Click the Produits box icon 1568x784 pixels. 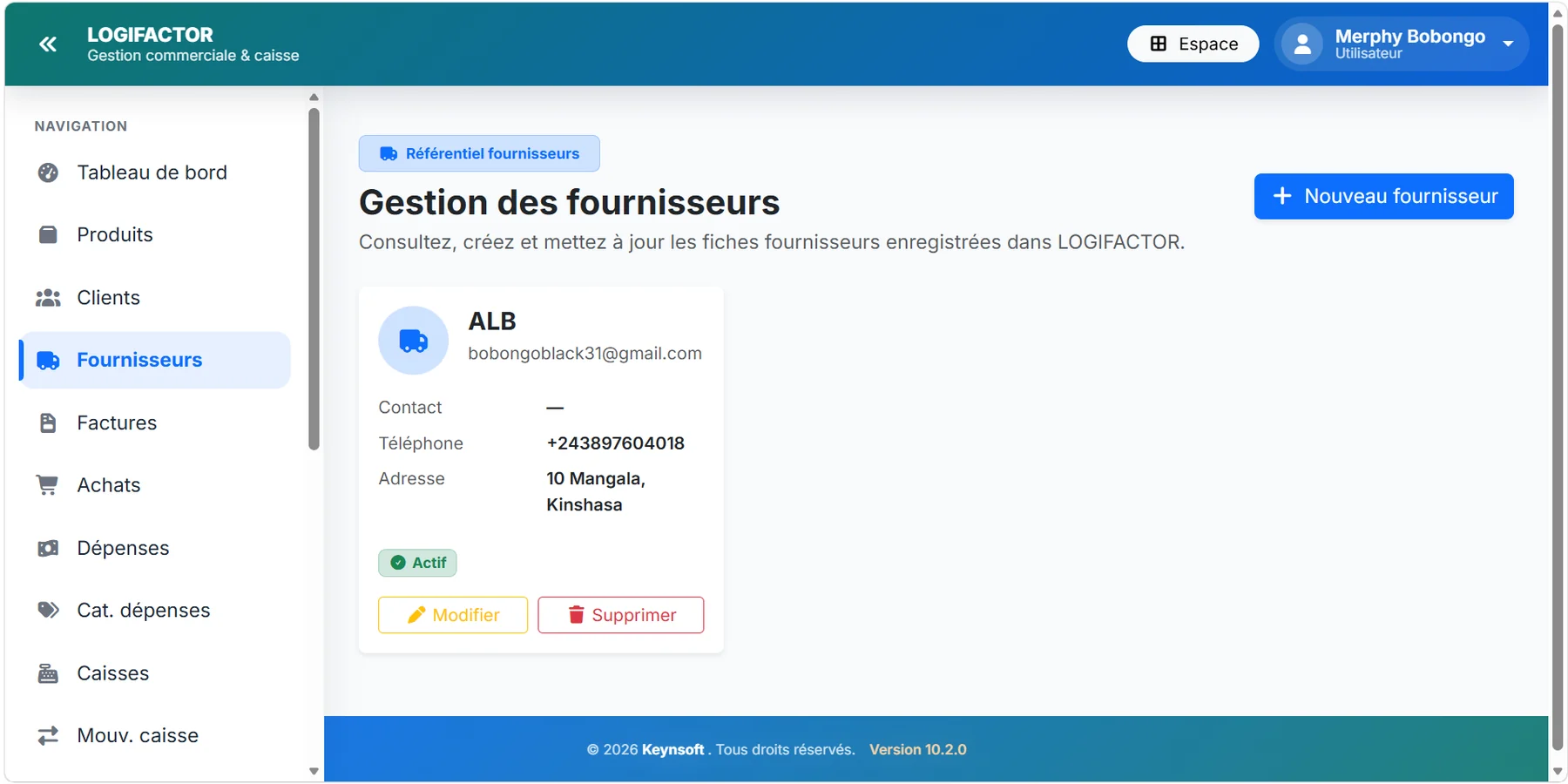point(48,234)
